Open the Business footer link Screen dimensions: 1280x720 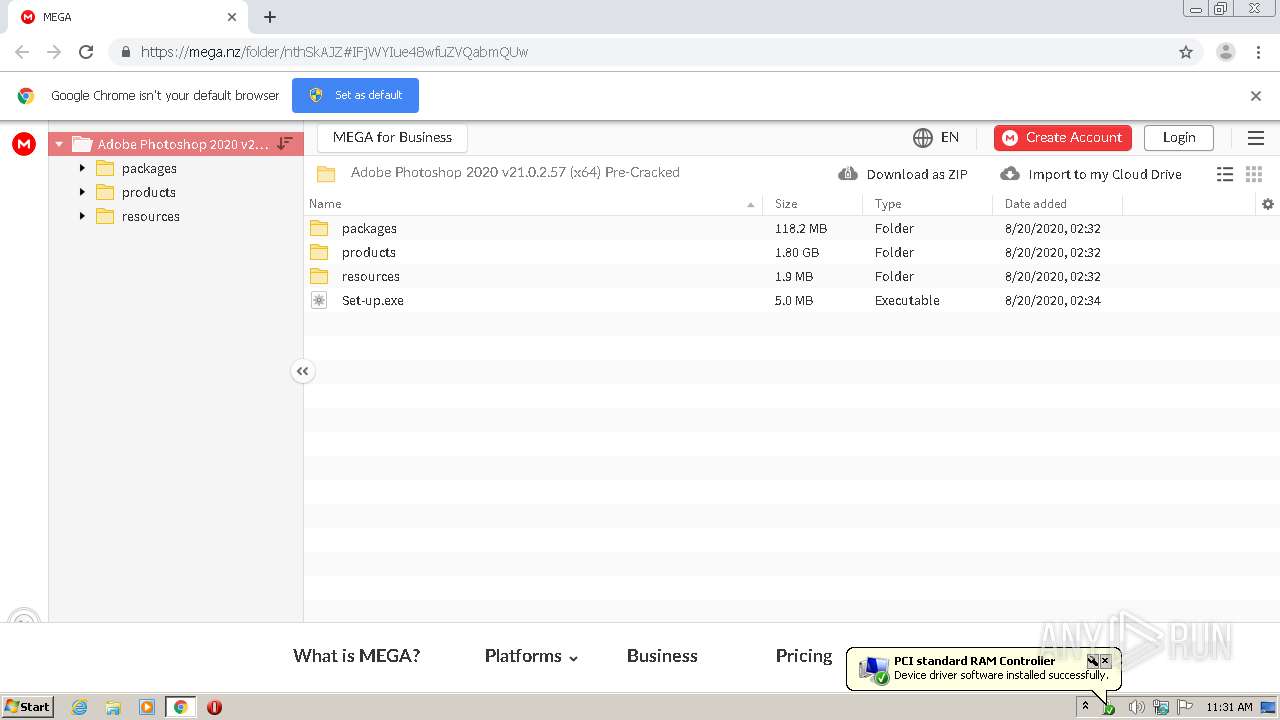pyautogui.click(x=662, y=656)
